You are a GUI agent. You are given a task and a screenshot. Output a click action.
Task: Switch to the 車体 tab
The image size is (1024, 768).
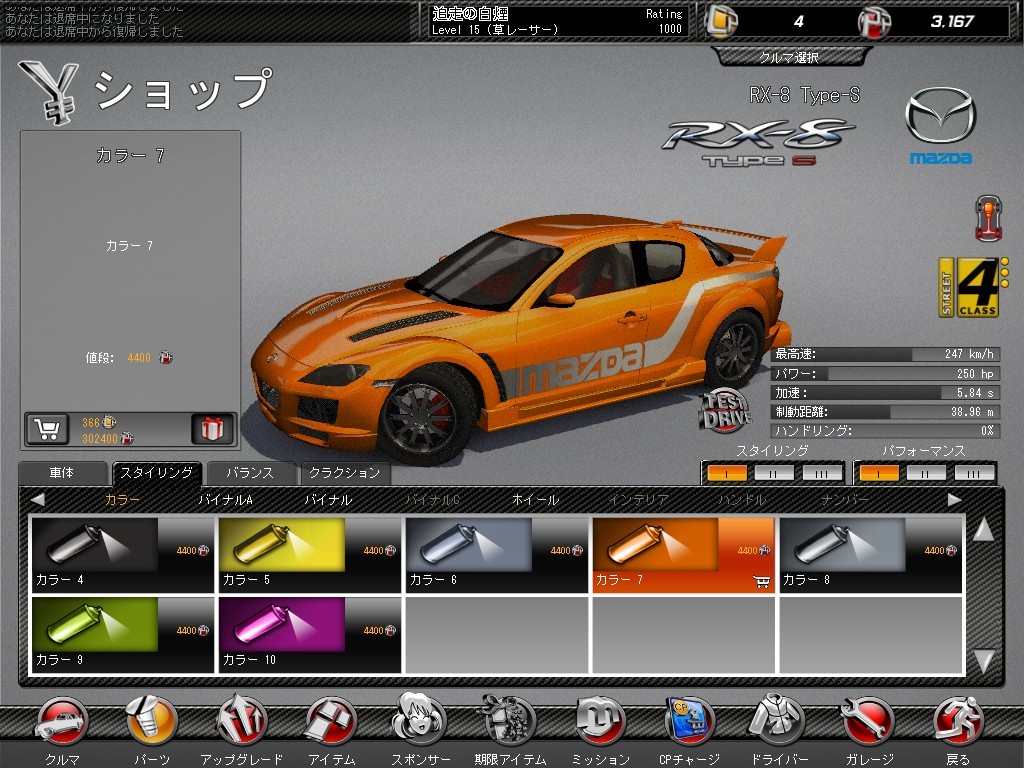click(62, 473)
